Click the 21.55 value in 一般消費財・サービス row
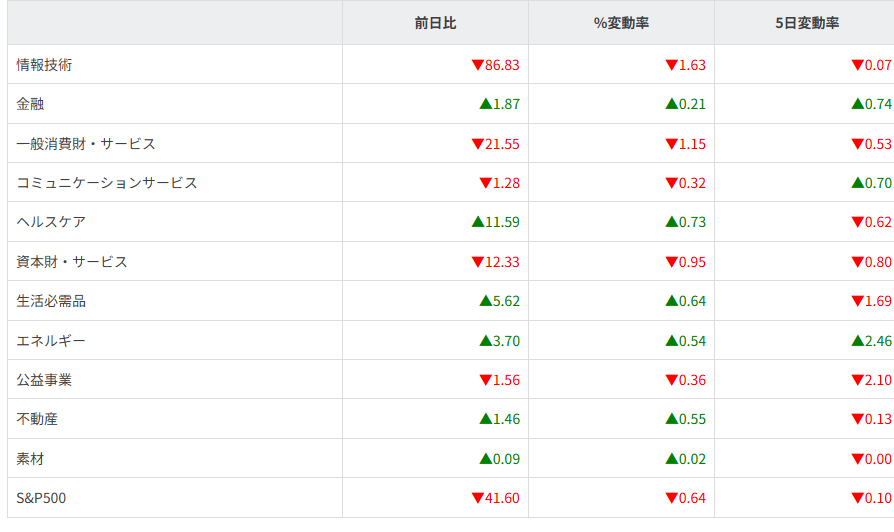This screenshot has height=532, width=894. [x=502, y=144]
